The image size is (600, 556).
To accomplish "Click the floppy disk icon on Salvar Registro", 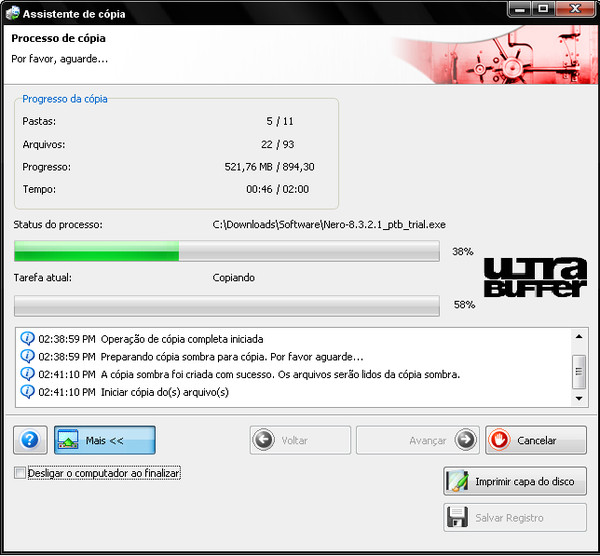I will pos(457,517).
